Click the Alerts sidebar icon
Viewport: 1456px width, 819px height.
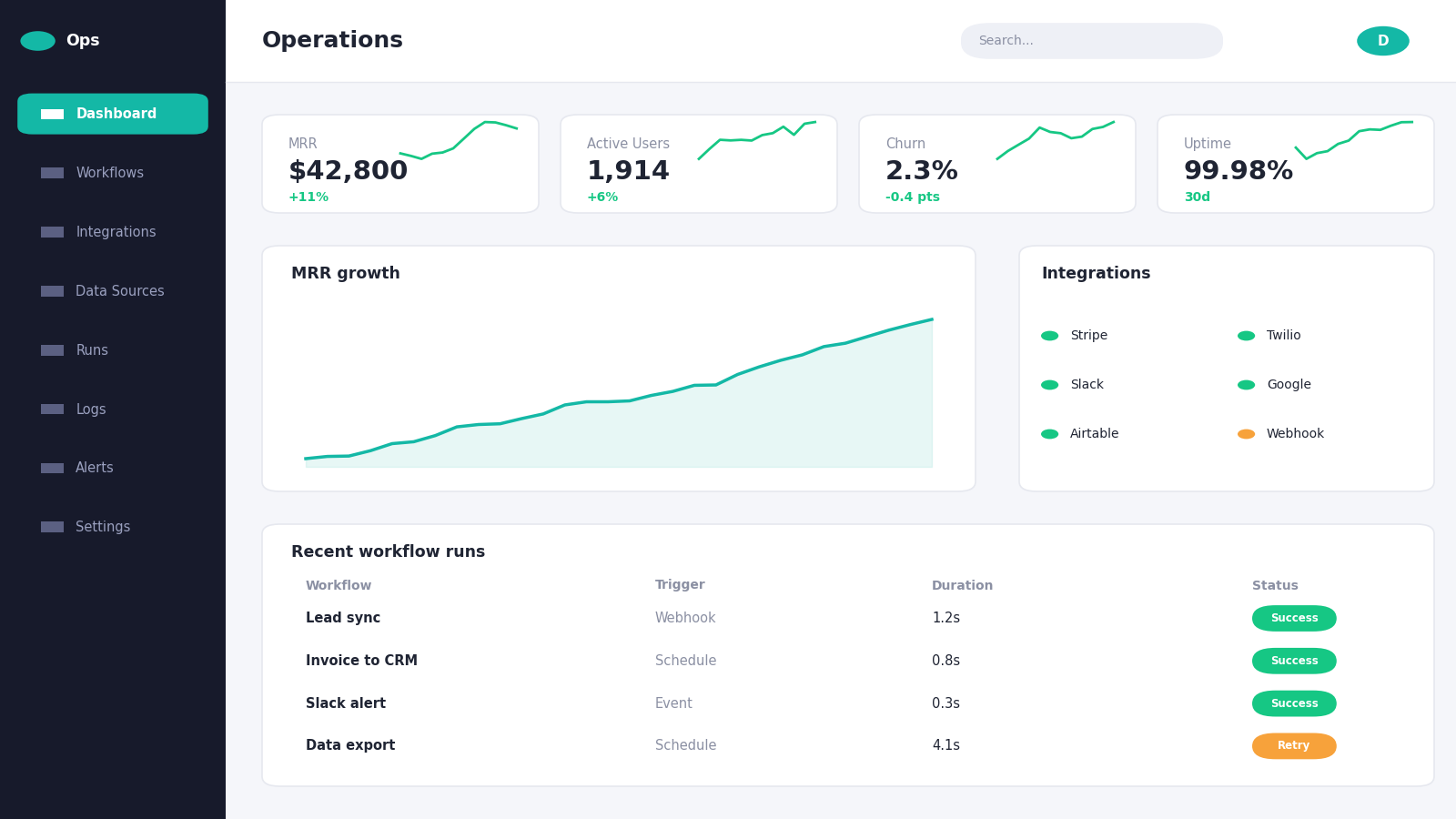tap(52, 468)
